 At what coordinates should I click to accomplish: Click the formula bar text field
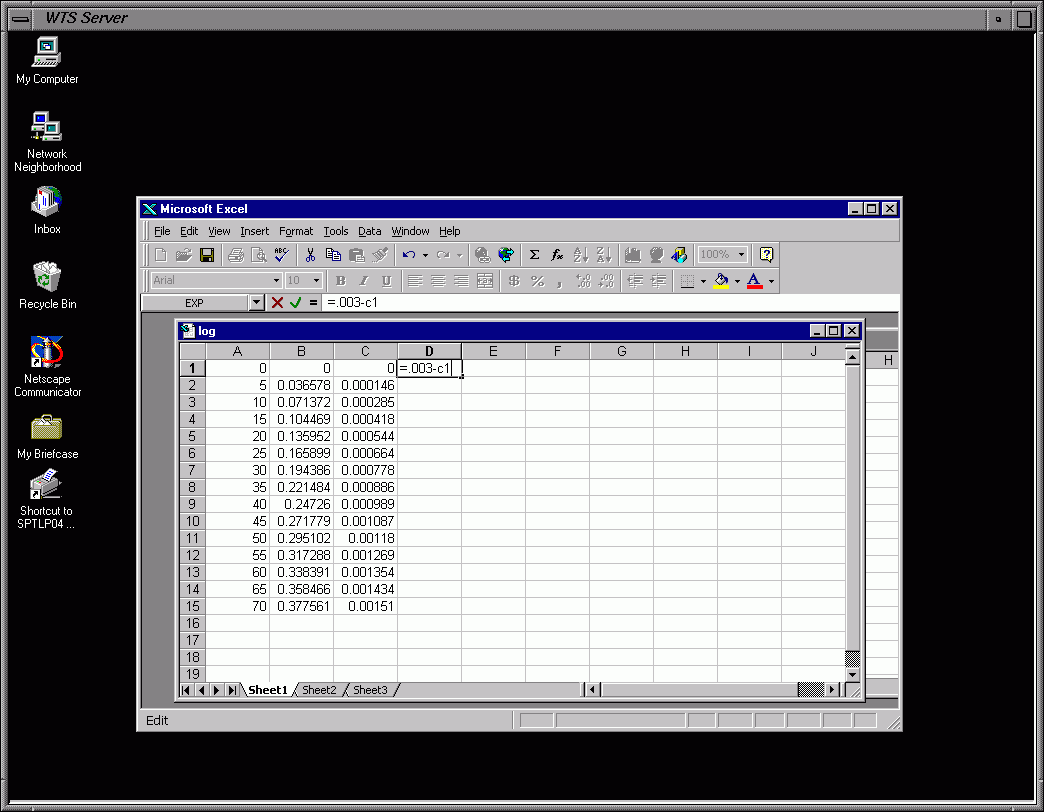600,302
